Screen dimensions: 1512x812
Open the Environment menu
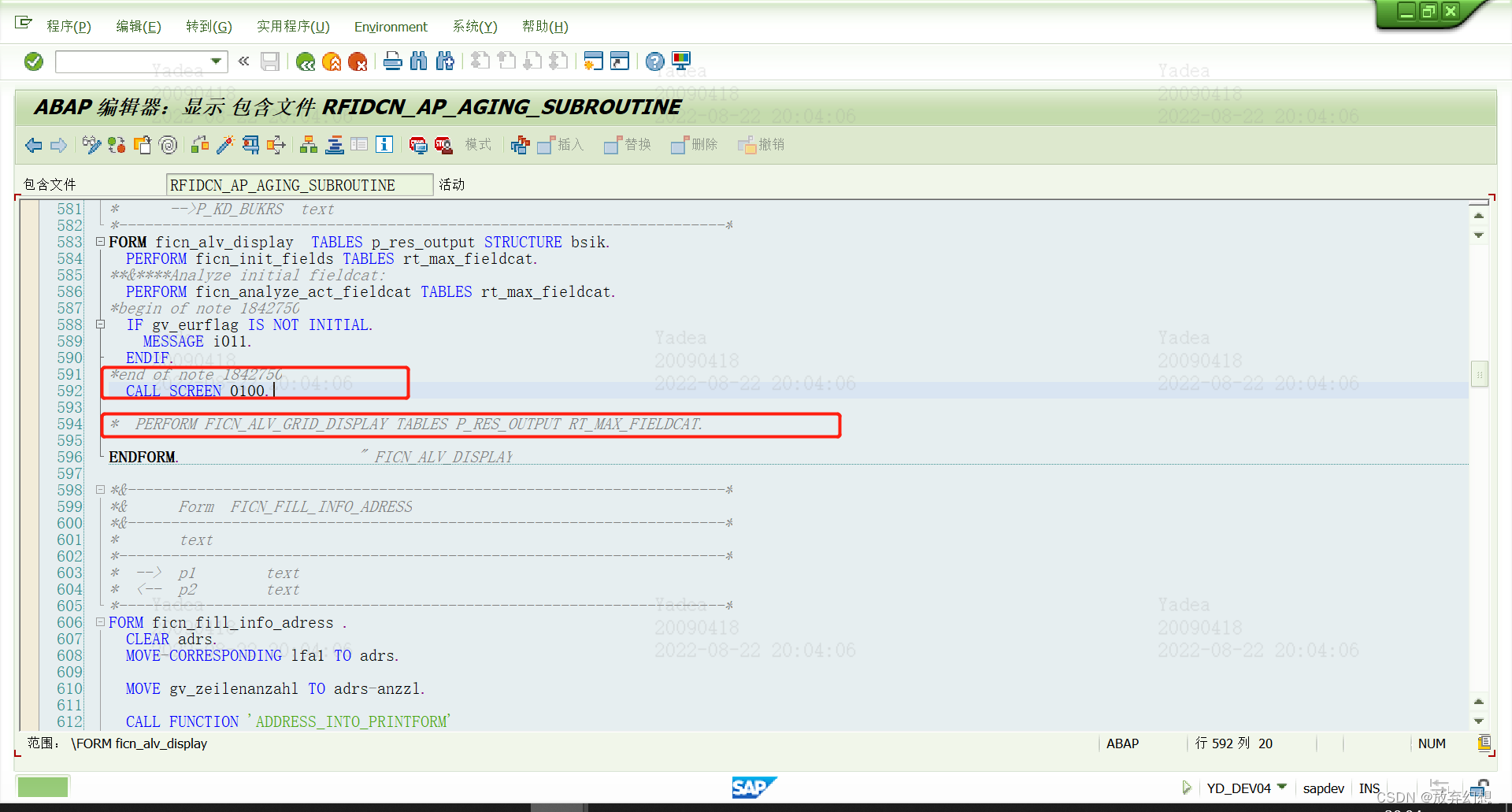391,26
